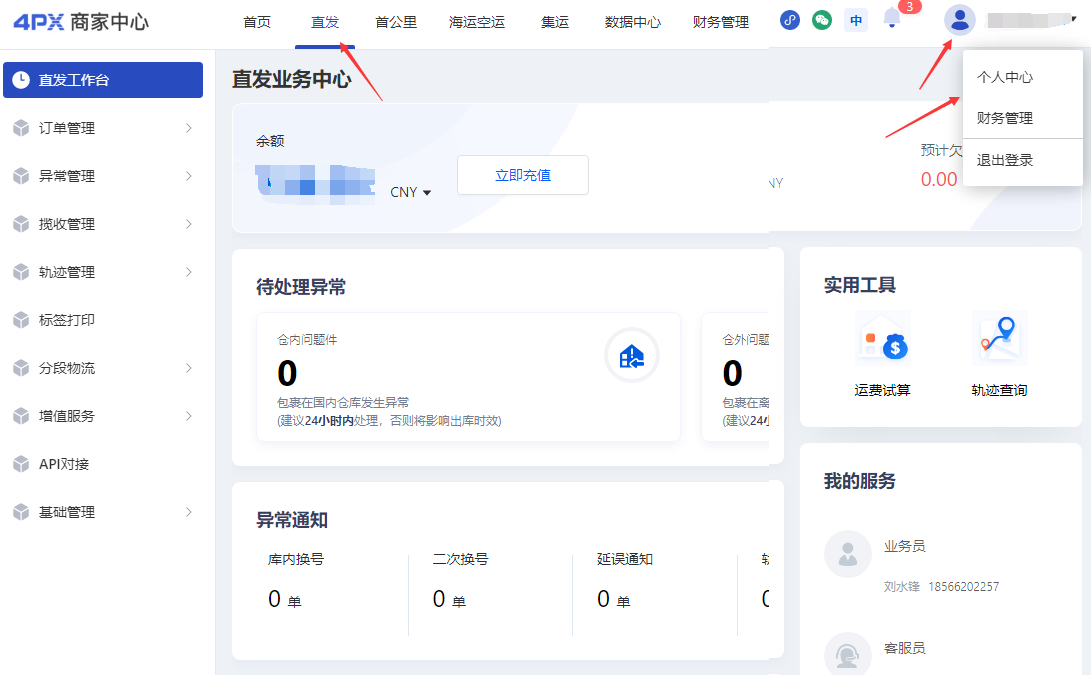Expand the 异常管理 chevron
This screenshot has width=1091, height=675.
[189, 176]
